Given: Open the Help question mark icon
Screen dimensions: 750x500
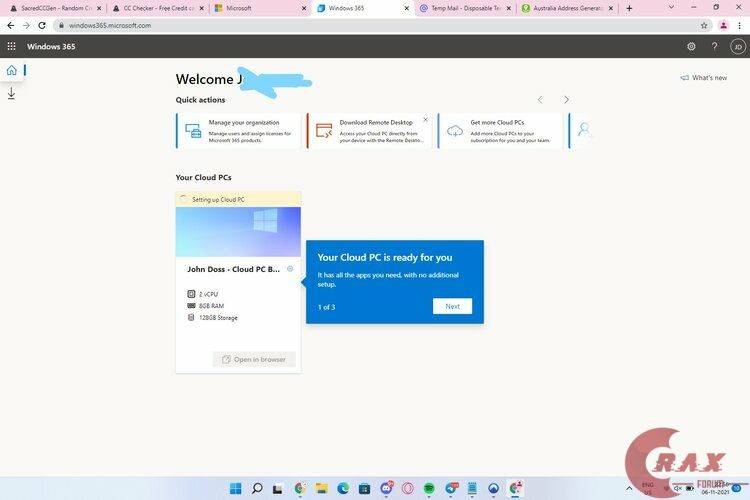Looking at the screenshot, I should point(714,46).
